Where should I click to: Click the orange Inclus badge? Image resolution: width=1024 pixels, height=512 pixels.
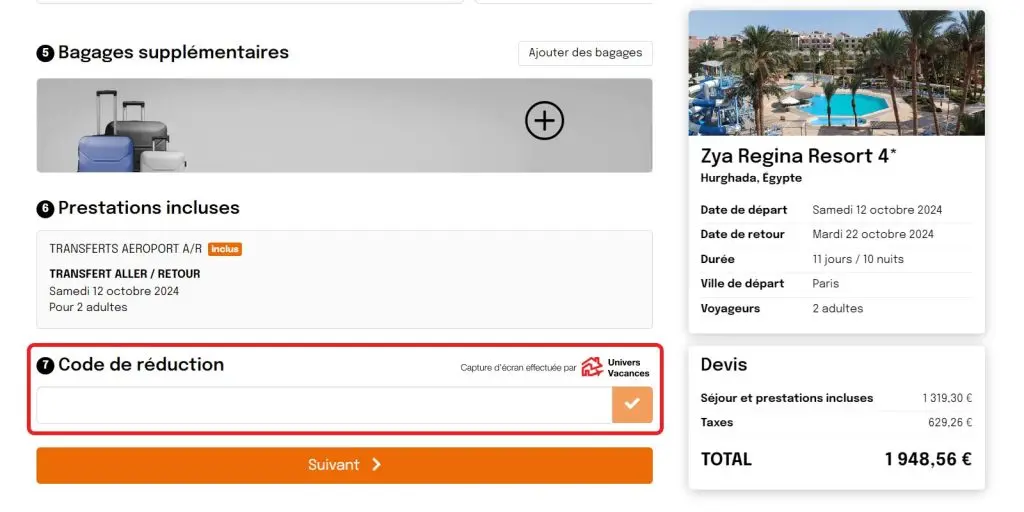coord(225,249)
